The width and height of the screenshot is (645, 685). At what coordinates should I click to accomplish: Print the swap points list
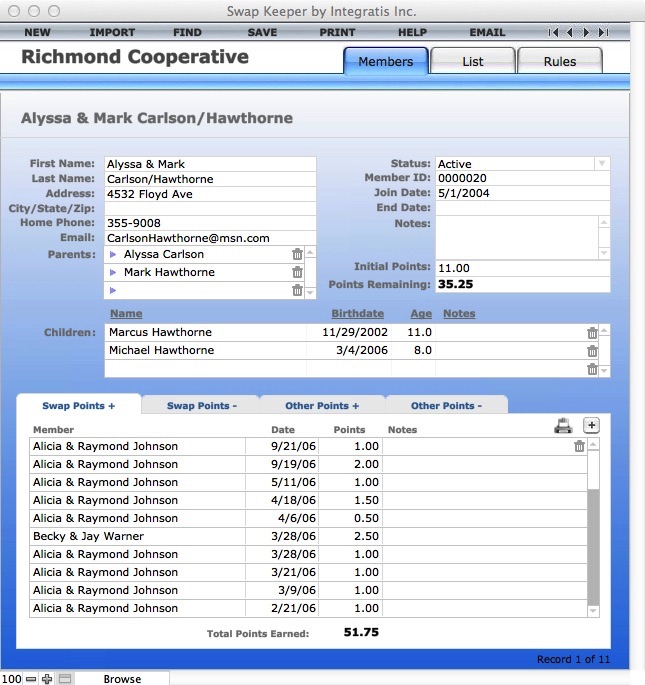[x=563, y=426]
